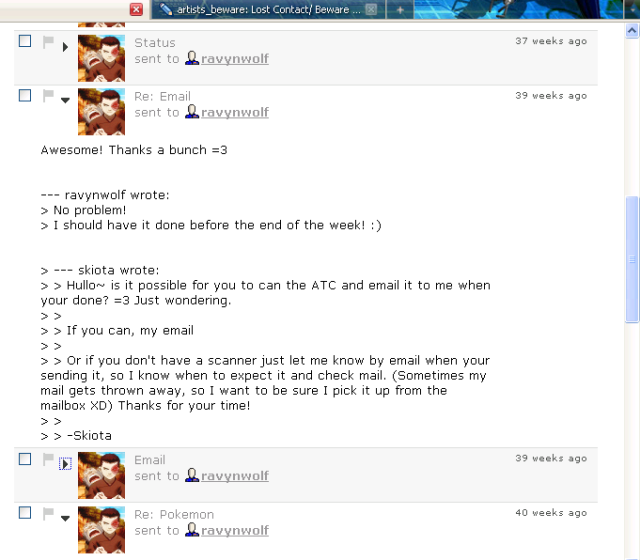Click the vertical scrollbar thumb

632,260
